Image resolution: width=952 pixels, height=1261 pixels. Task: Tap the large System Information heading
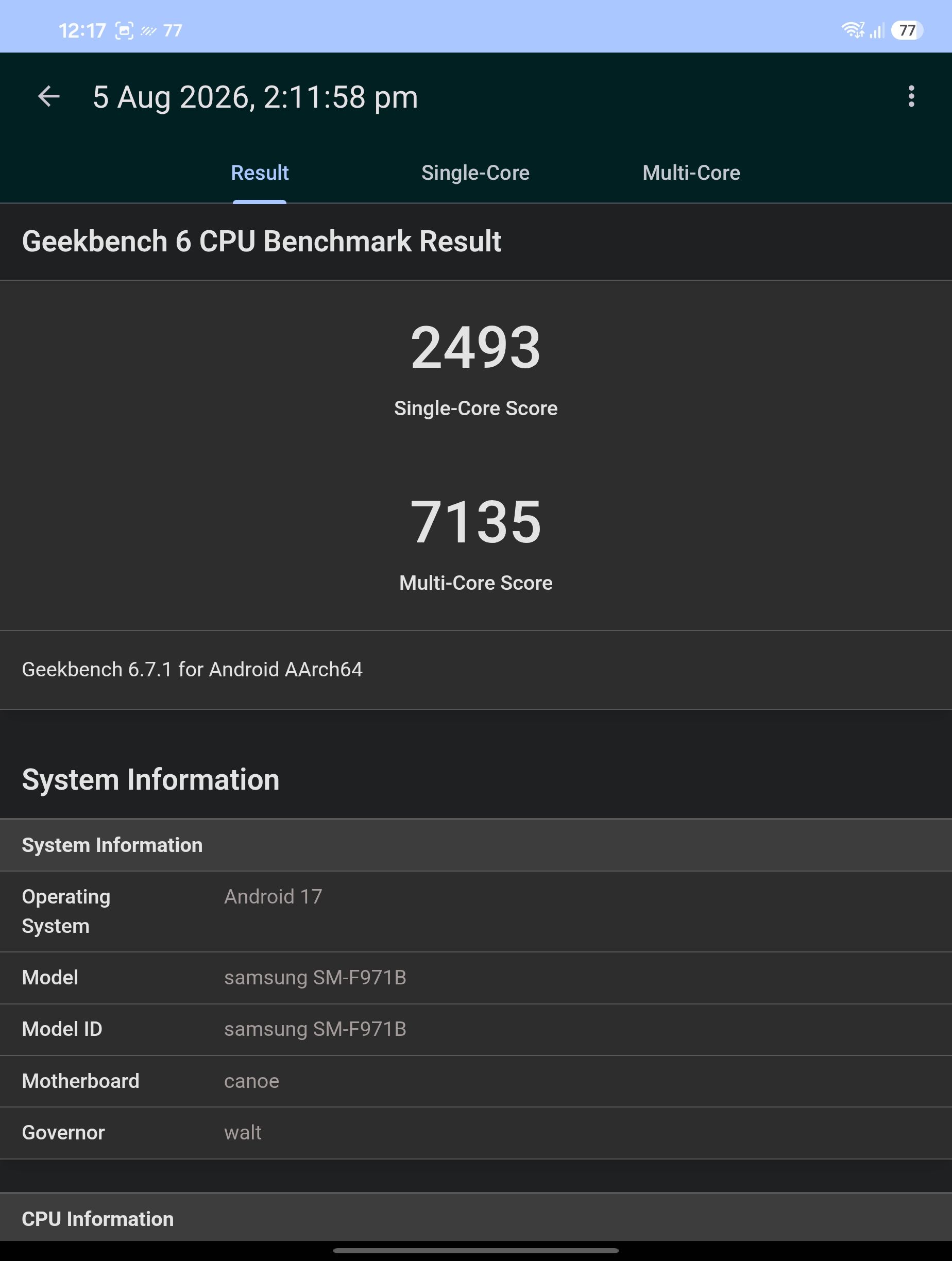pos(150,779)
